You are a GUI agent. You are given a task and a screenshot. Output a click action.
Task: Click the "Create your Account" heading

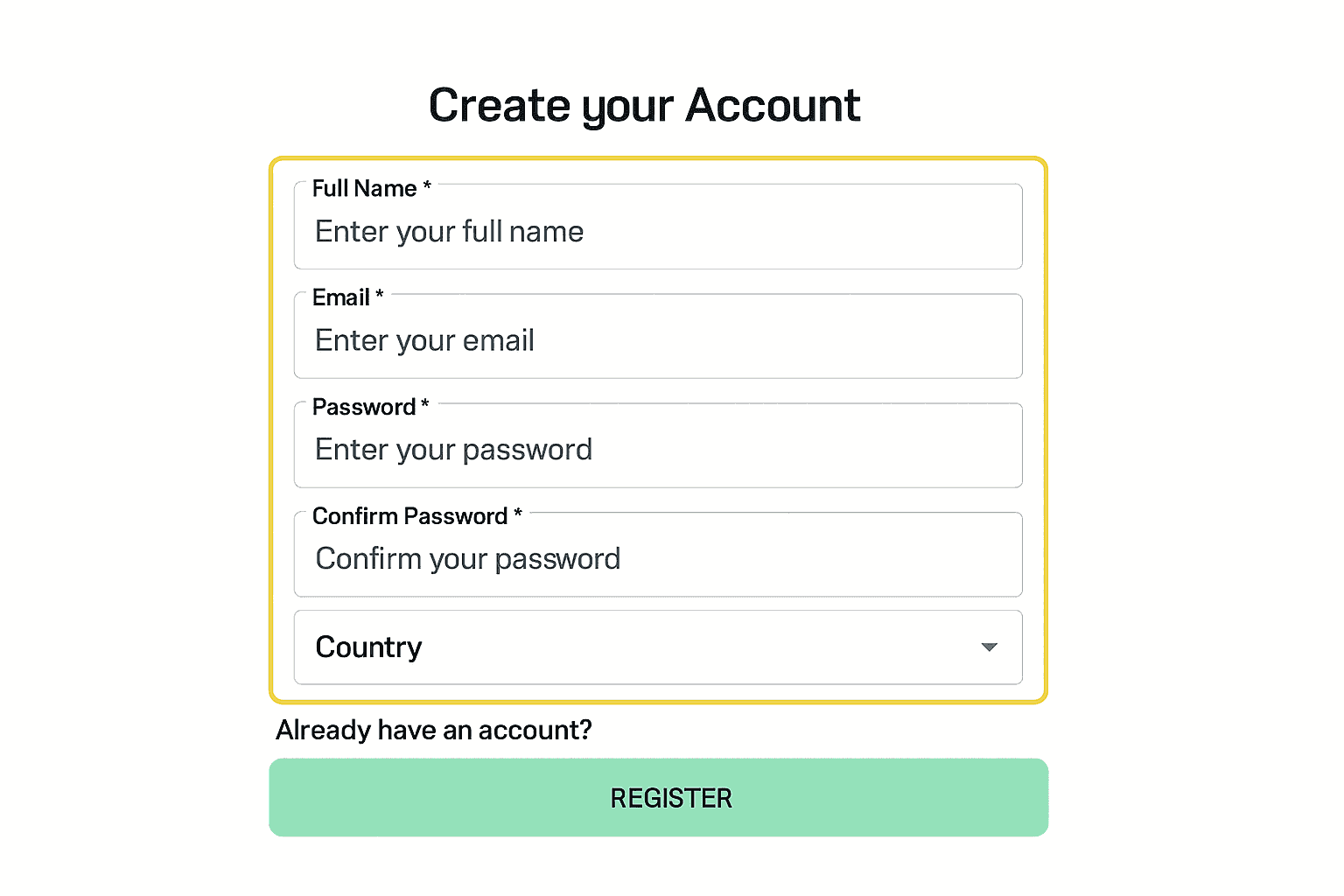click(x=644, y=106)
